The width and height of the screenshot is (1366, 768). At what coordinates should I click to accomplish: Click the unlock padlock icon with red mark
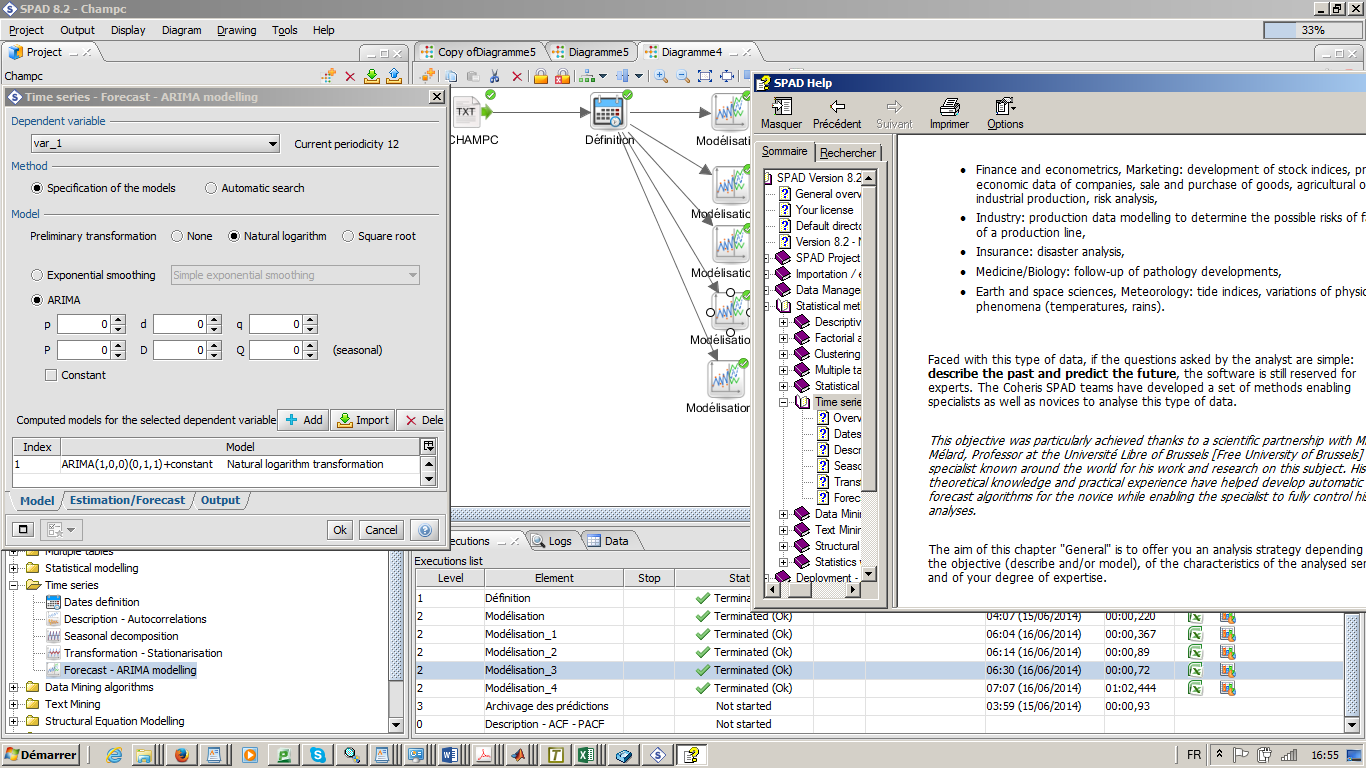click(562, 76)
